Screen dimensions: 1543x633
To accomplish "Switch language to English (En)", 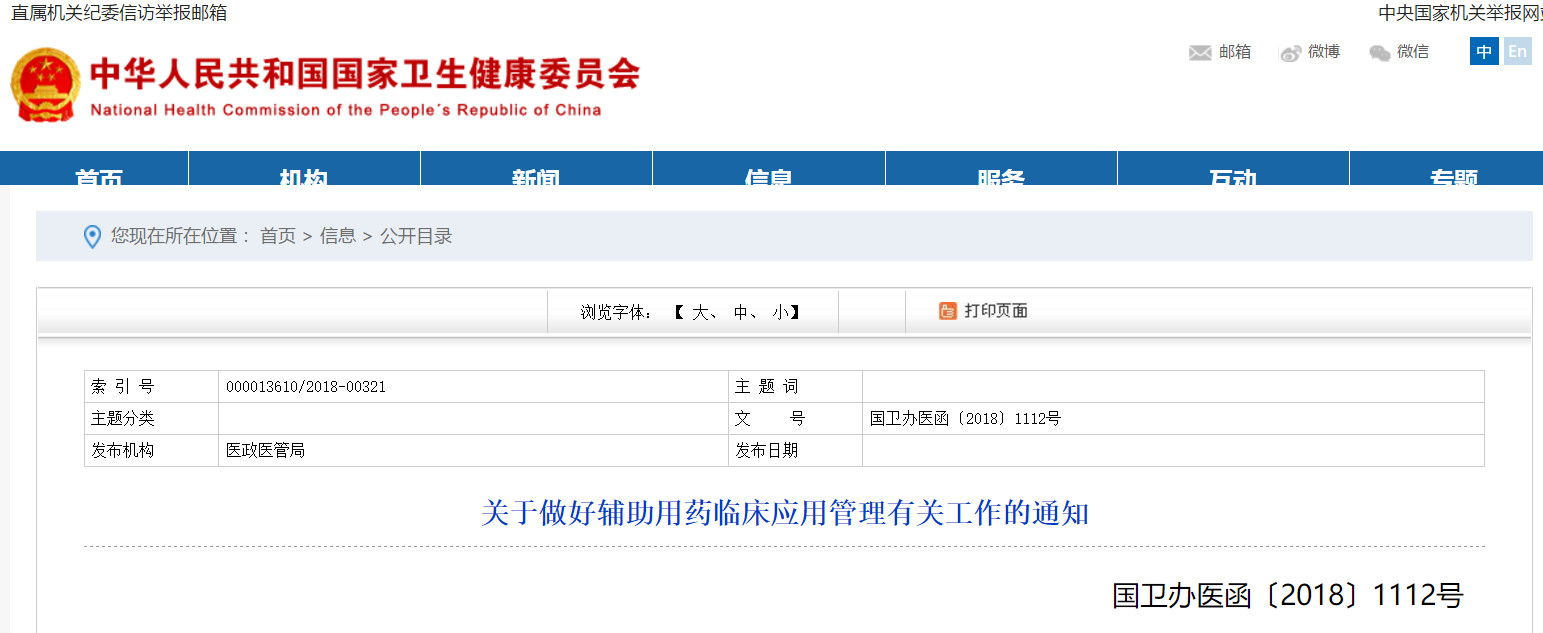I will [x=1517, y=52].
